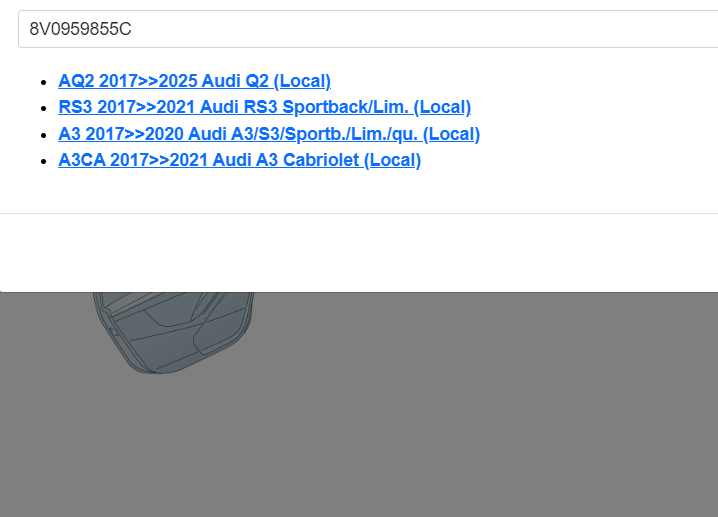Choose the A3CA 2017>>2021 Audi A3 Cabriolet link
The height and width of the screenshot is (517, 718).
239,160
